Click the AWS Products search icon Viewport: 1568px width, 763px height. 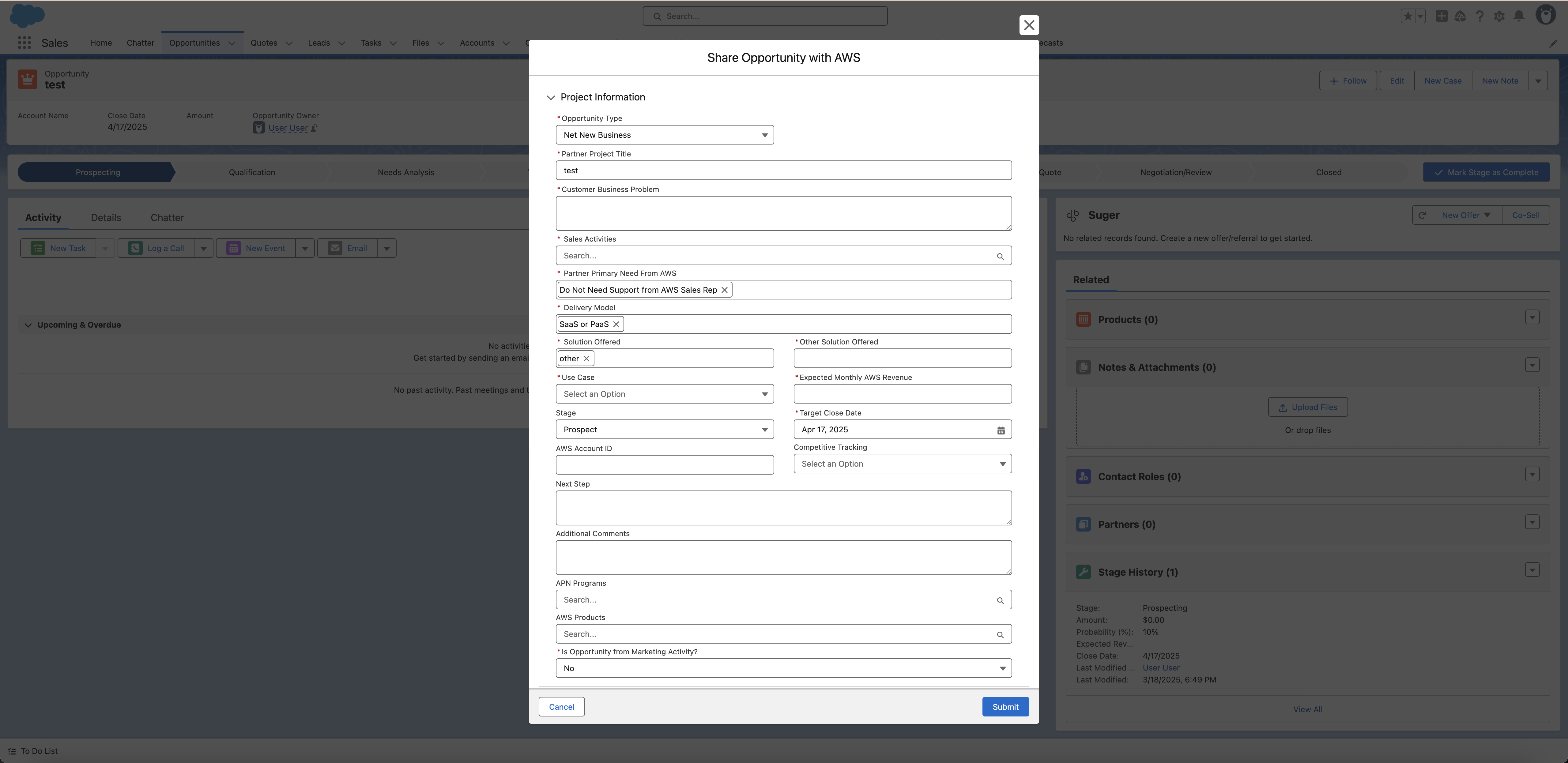point(1000,635)
